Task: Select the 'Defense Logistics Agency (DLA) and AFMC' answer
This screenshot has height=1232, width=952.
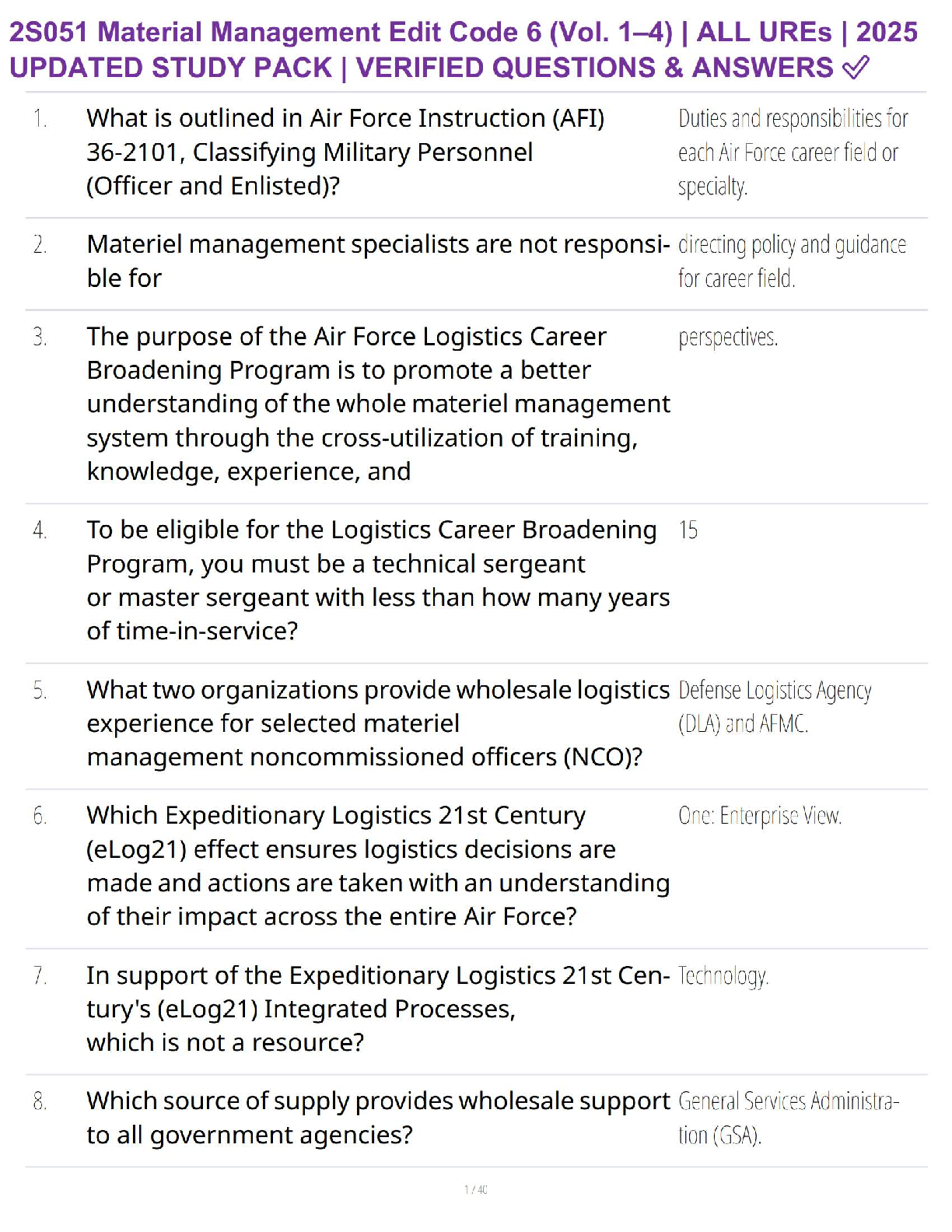Action: coord(775,707)
